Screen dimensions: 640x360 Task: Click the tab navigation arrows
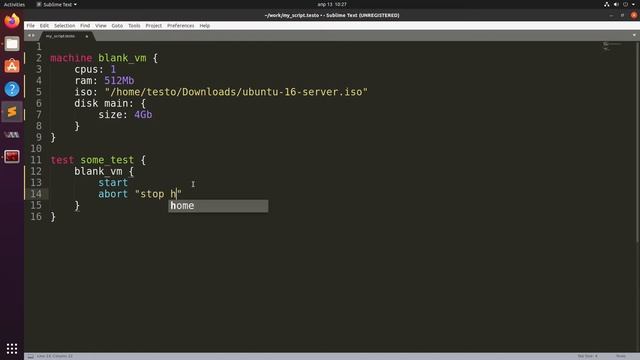(31, 36)
